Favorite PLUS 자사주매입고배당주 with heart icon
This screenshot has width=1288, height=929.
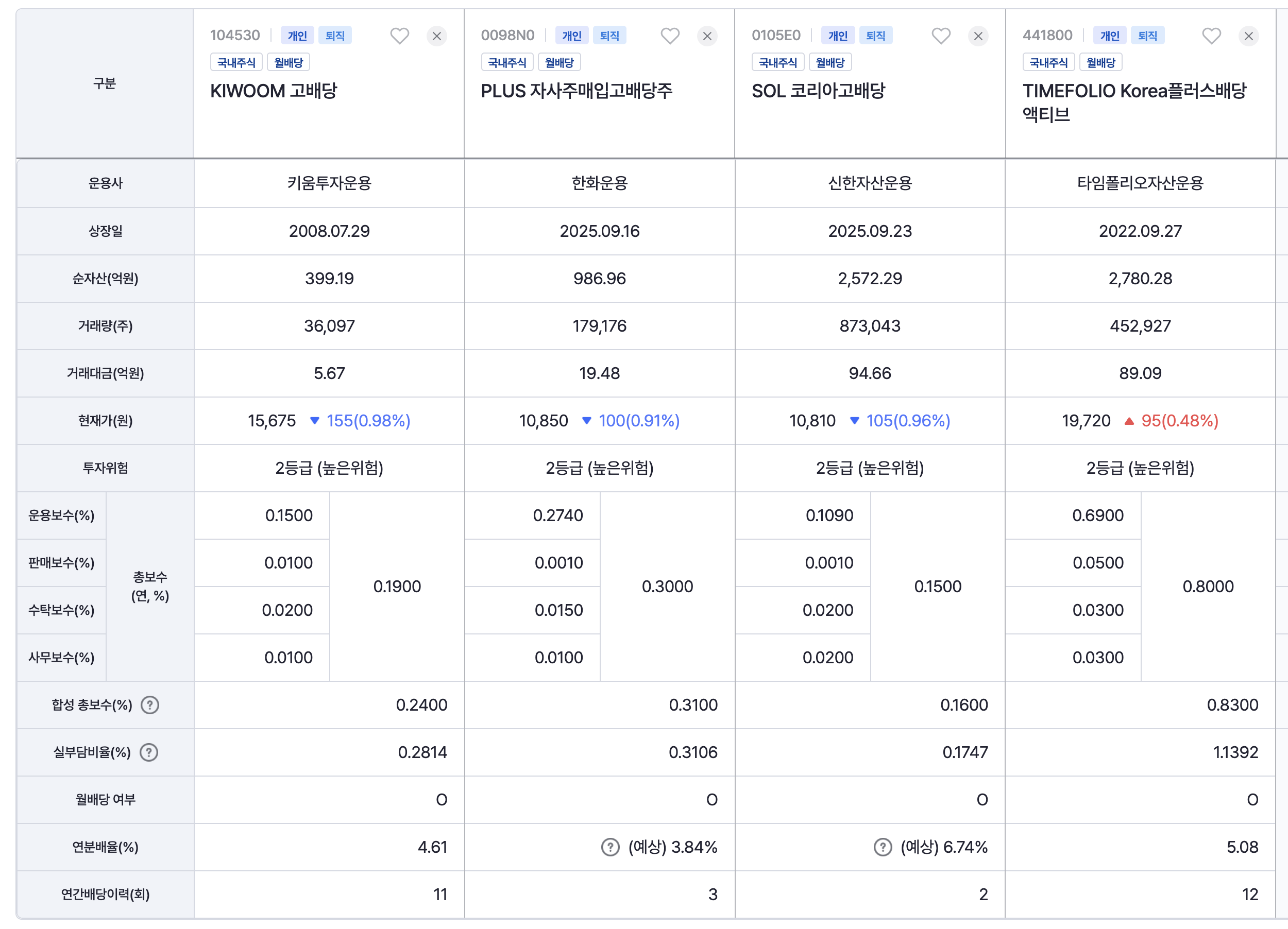[x=670, y=36]
